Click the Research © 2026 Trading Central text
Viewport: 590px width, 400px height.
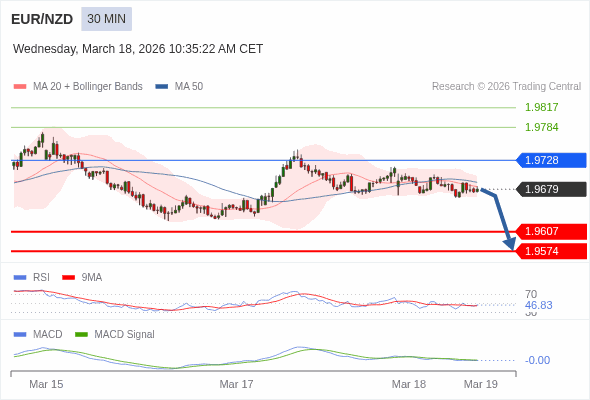click(x=506, y=87)
